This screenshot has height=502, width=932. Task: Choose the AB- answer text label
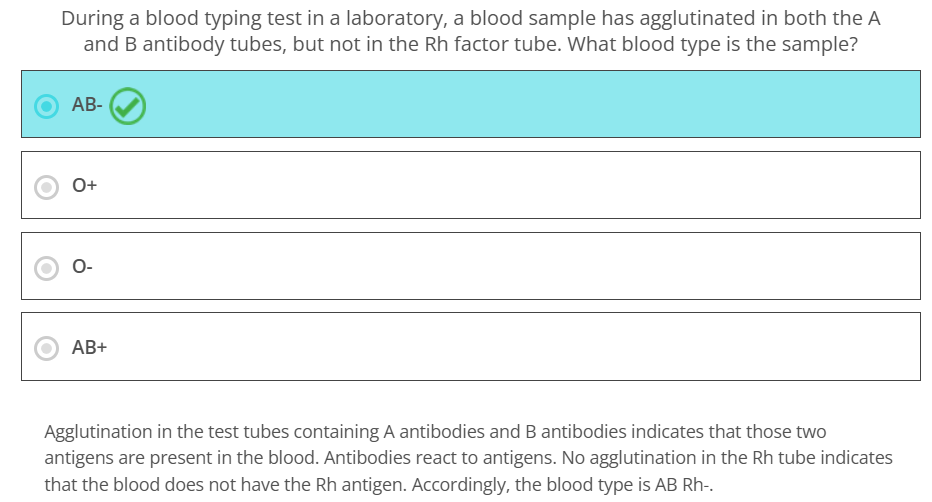point(87,105)
